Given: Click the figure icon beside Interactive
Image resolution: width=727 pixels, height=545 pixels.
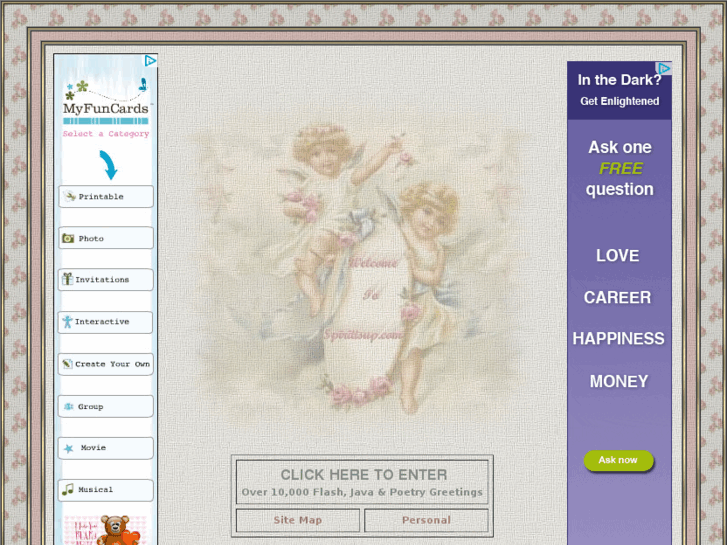Looking at the screenshot, I should (68, 321).
